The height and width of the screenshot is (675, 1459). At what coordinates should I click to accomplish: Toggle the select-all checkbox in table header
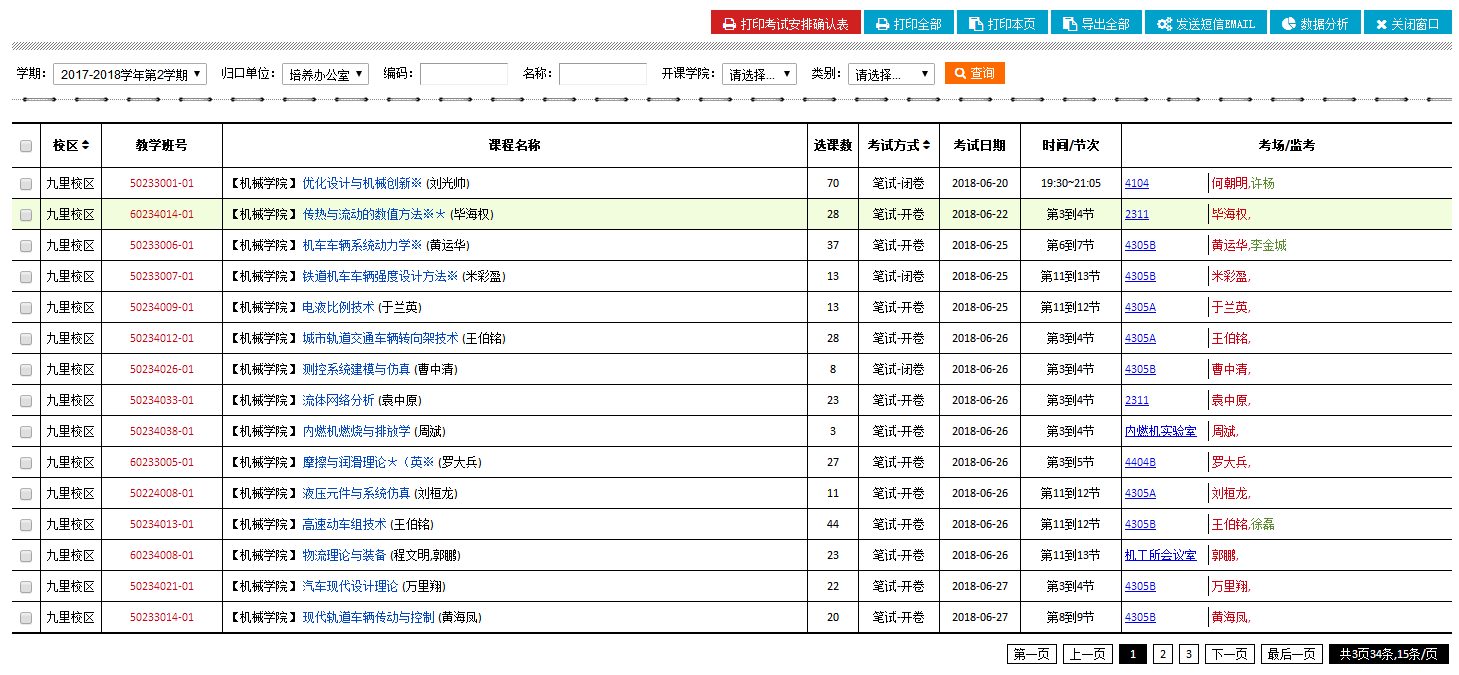(26, 146)
